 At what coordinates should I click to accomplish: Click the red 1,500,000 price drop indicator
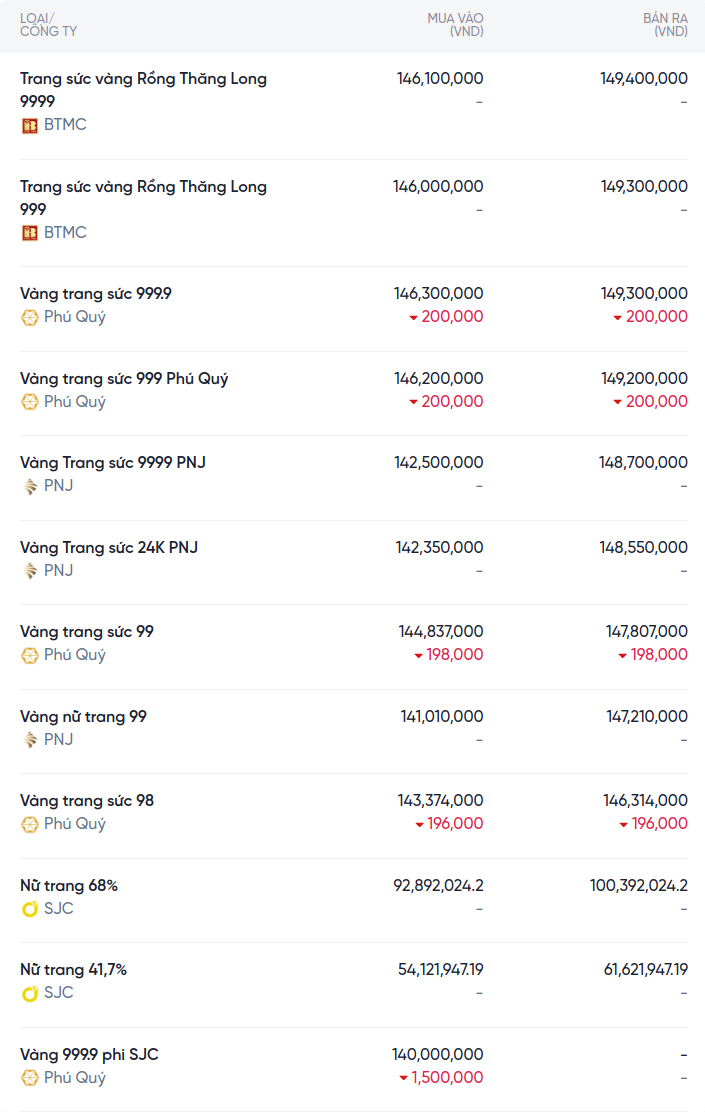tap(441, 1078)
